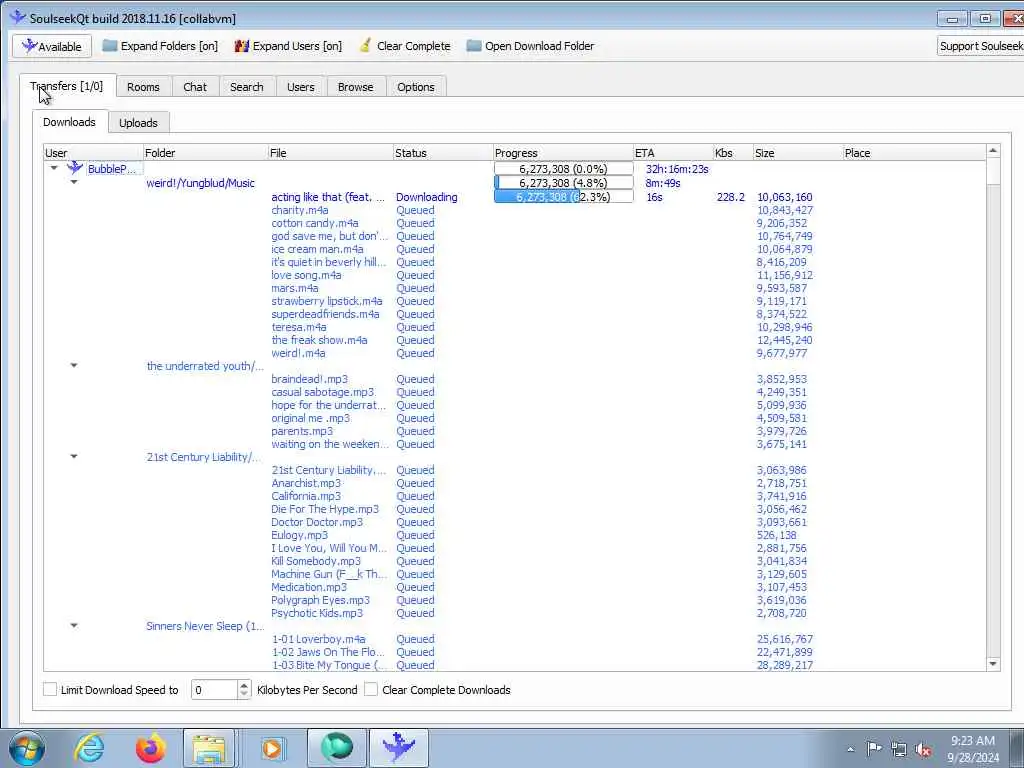Click the Clear Complete broom icon
Viewport: 1024px width, 768px height.
coord(366,46)
